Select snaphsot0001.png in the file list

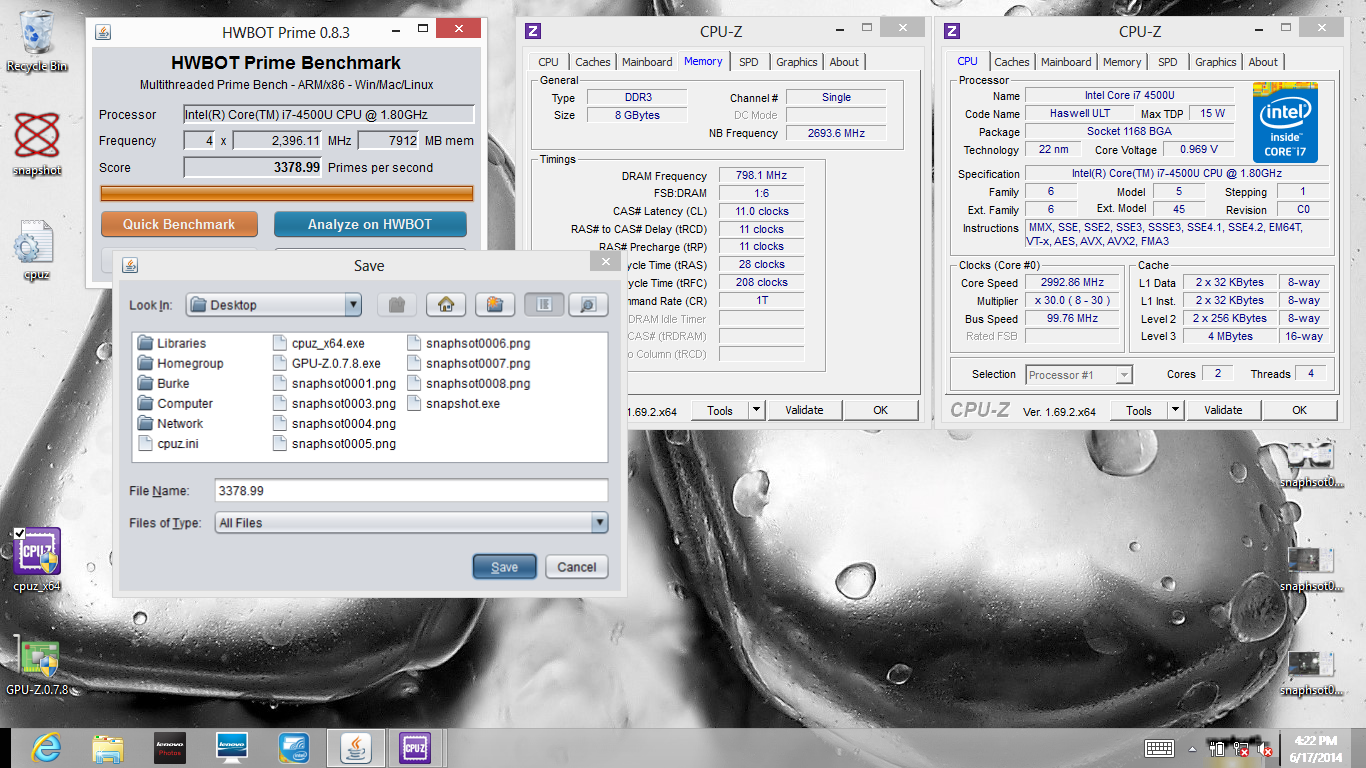335,383
